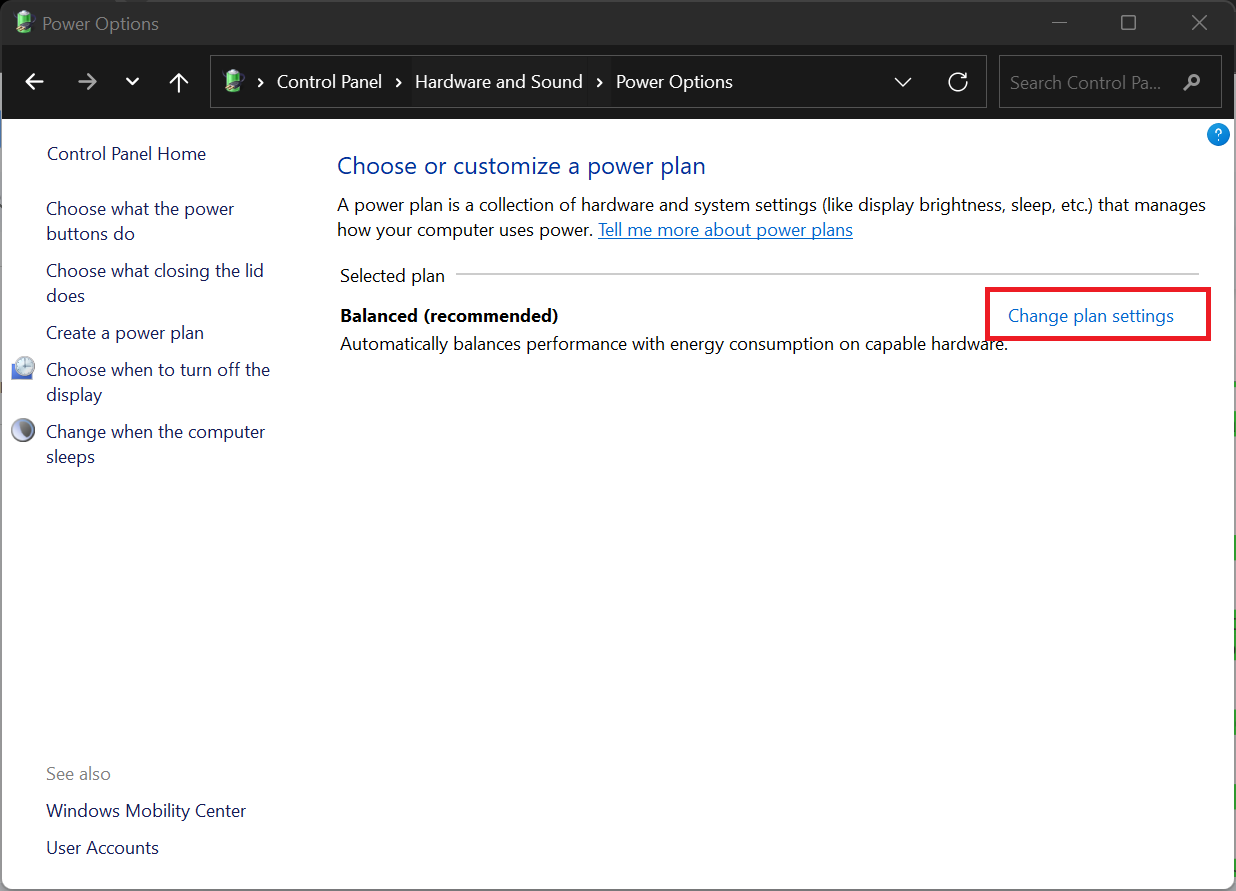Click the Back arrow navigation button
The image size is (1236, 891).
click(35, 82)
